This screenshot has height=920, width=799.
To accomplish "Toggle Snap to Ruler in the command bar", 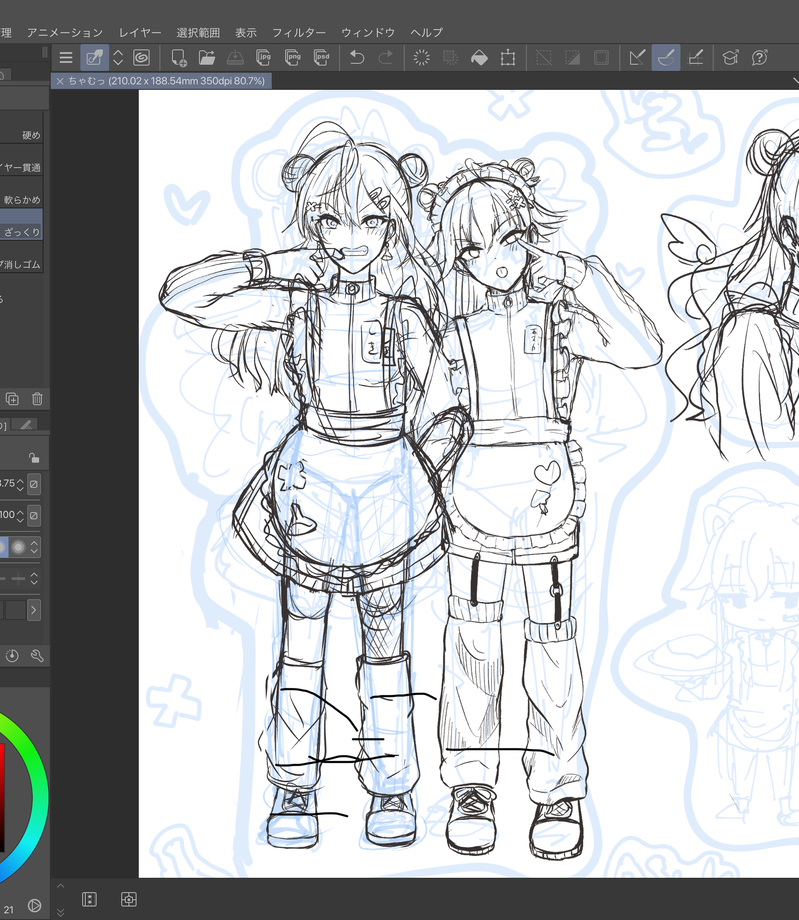I will (637, 58).
